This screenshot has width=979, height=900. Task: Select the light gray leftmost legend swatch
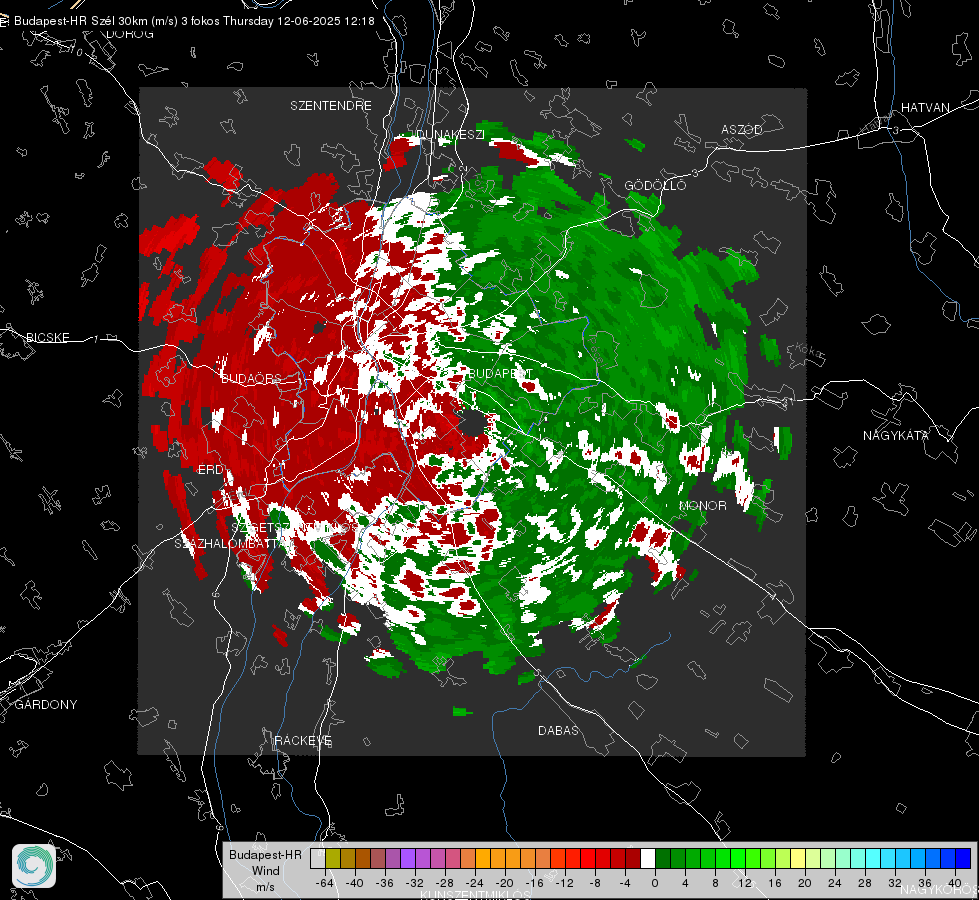coord(318,859)
